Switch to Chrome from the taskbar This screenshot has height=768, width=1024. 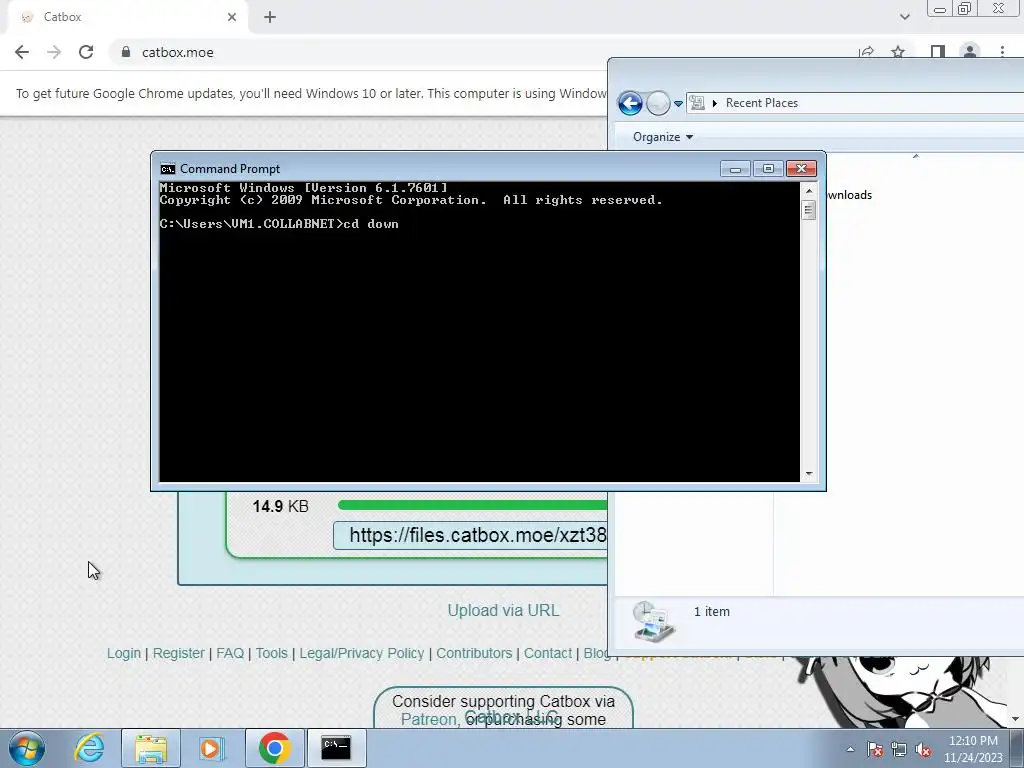click(274, 748)
